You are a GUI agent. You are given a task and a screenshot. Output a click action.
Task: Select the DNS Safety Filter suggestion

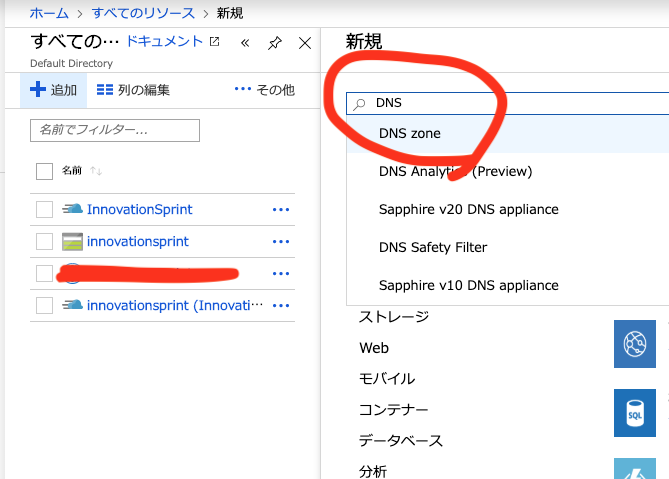(508, 247)
